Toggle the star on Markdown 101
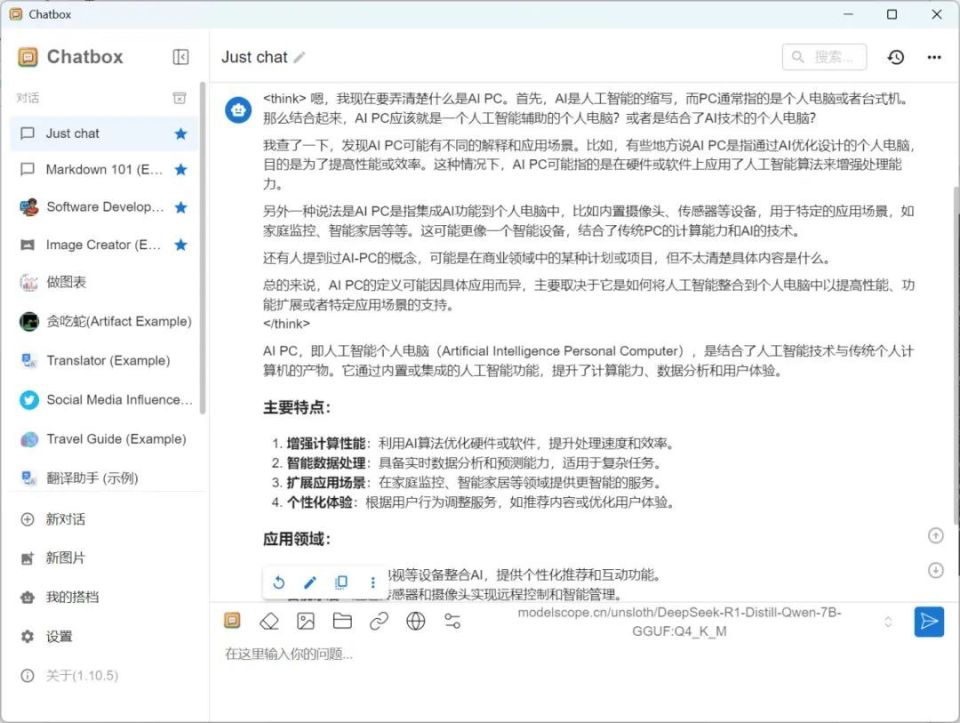This screenshot has height=723, width=960. (181, 170)
